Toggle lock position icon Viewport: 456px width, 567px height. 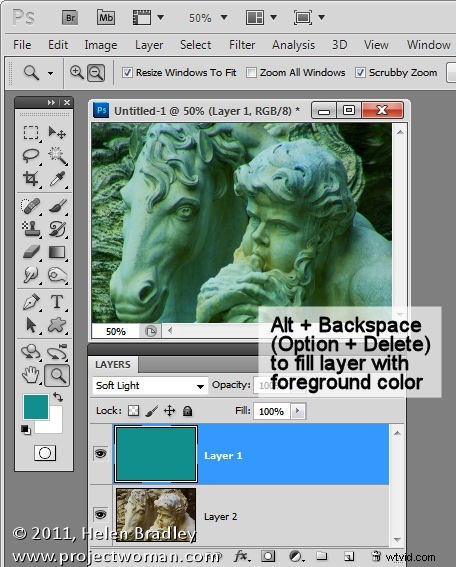pos(170,411)
